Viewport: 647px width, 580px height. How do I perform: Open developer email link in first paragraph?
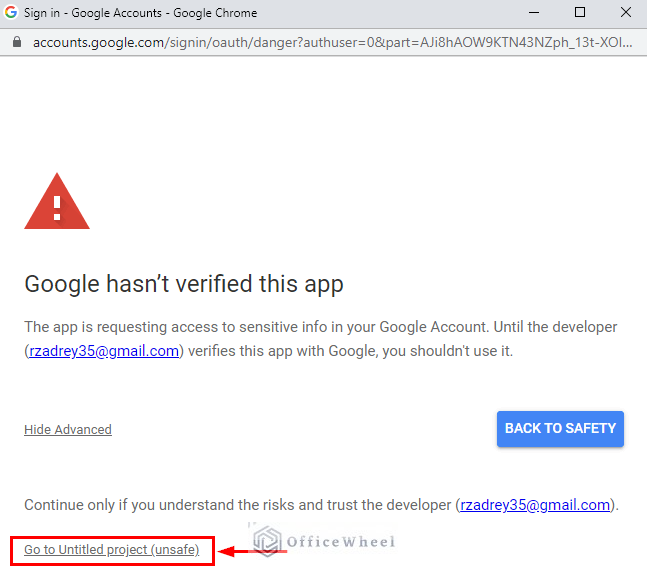pos(104,351)
